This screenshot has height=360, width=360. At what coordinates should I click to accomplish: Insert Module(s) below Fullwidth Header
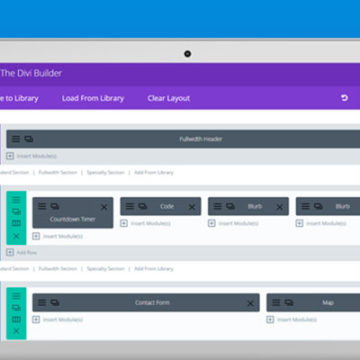click(x=32, y=156)
